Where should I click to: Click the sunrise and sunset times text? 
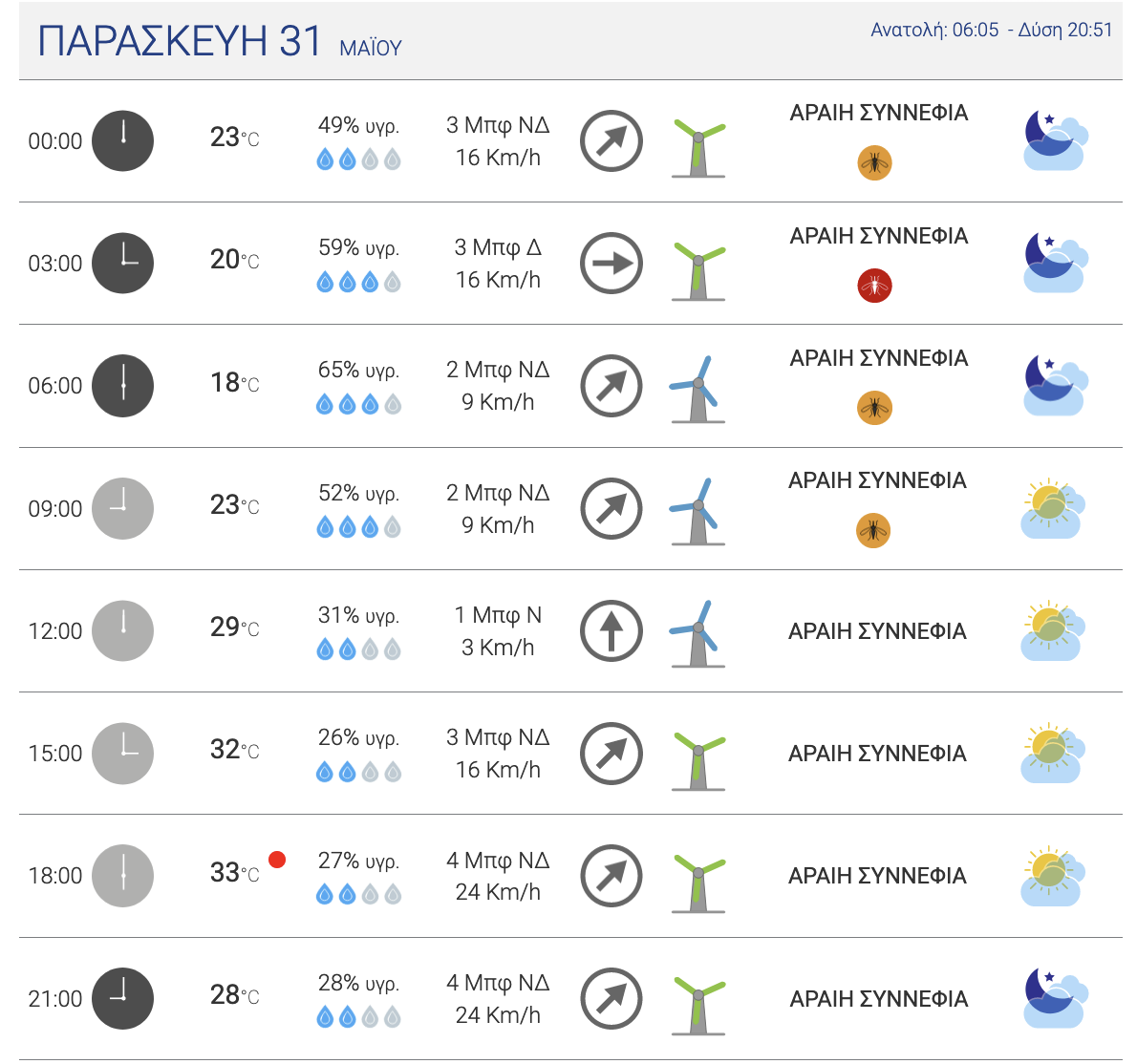point(991,30)
